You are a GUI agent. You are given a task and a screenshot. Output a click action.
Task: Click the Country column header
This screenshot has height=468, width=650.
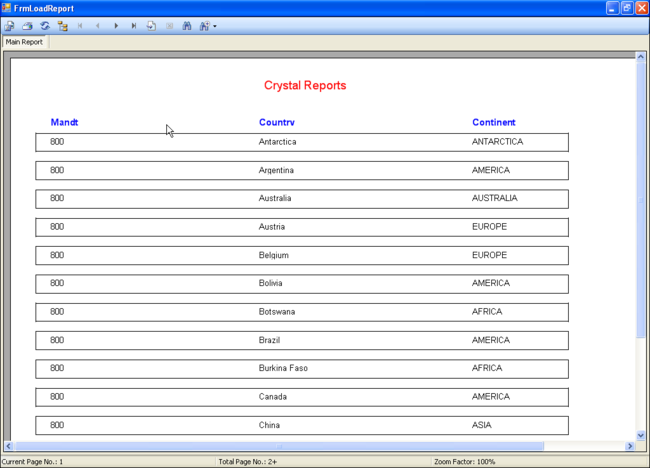[x=276, y=122]
